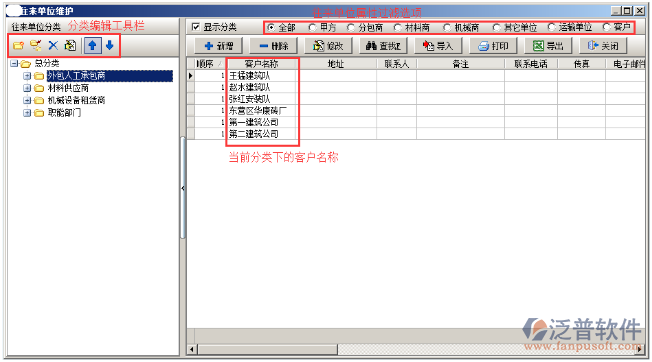652x362 pixels.
Task: Toggle the 显示分类 checkbox
Action: point(195,27)
